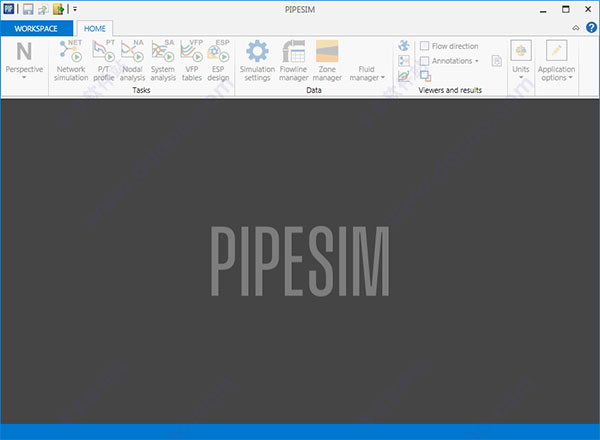Click the Application options pencil icon
The width and height of the screenshot is (600, 440).
556,51
